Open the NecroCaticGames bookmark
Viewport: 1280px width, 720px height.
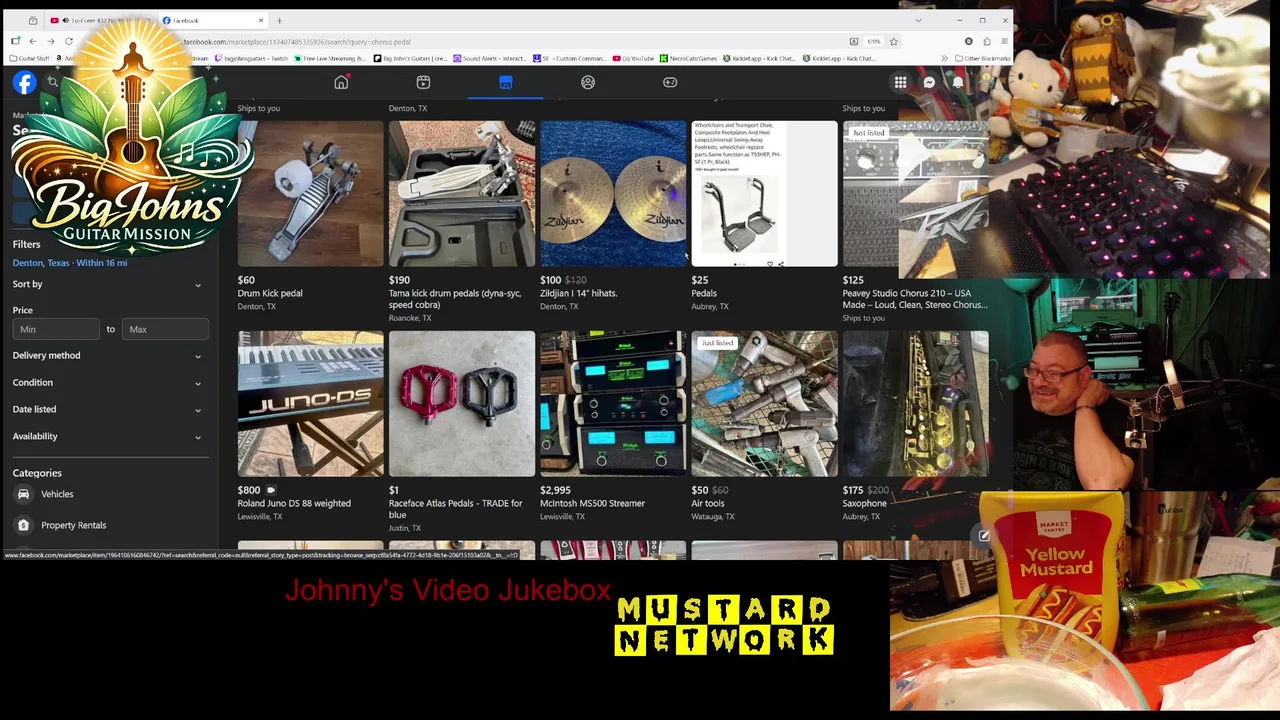[688, 58]
